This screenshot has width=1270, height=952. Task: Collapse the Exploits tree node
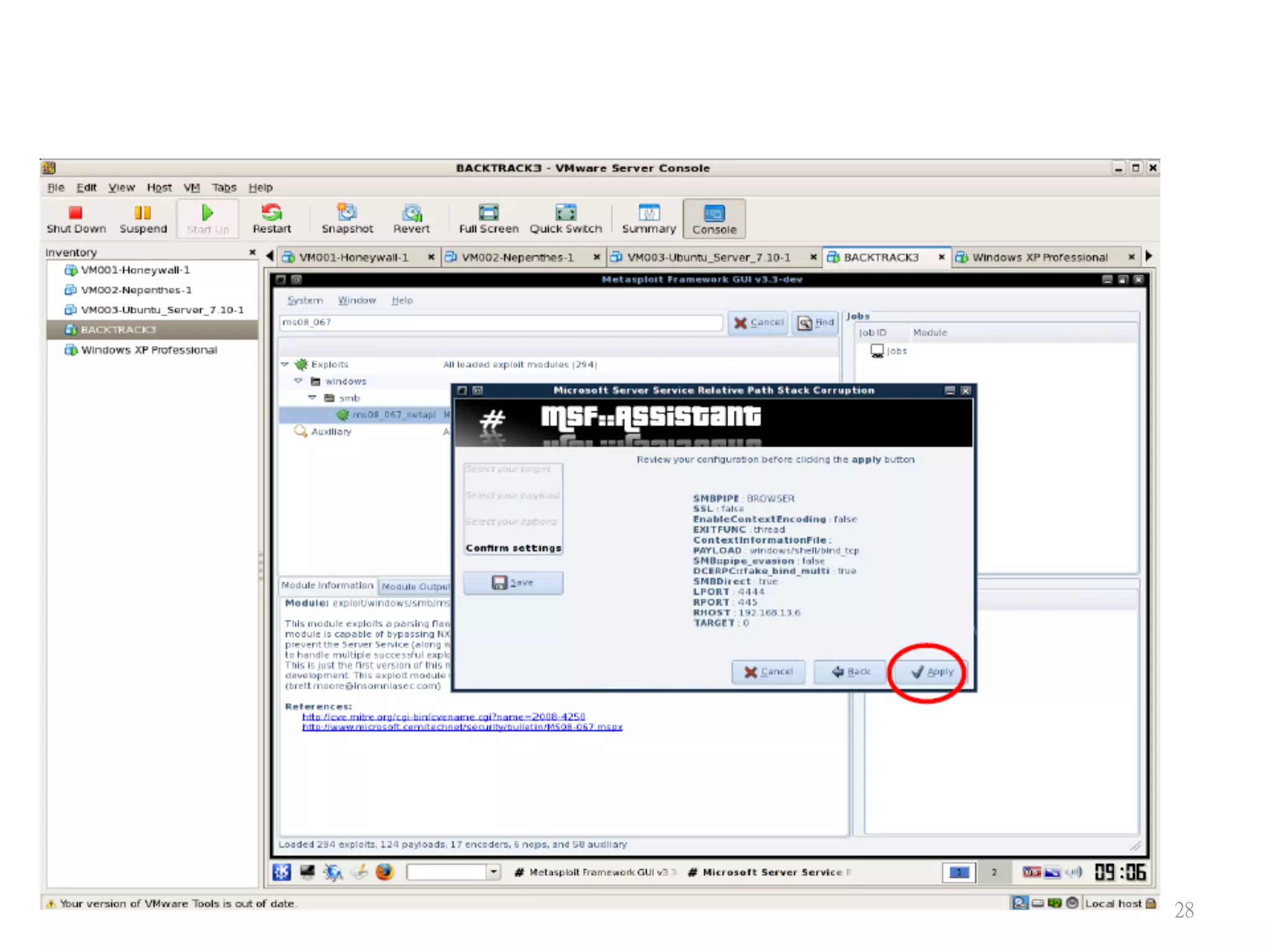[285, 364]
